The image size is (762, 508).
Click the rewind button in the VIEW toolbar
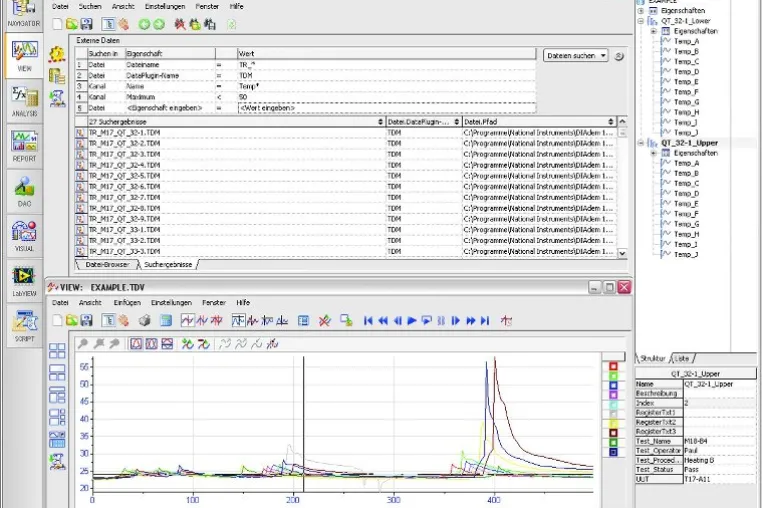383,320
